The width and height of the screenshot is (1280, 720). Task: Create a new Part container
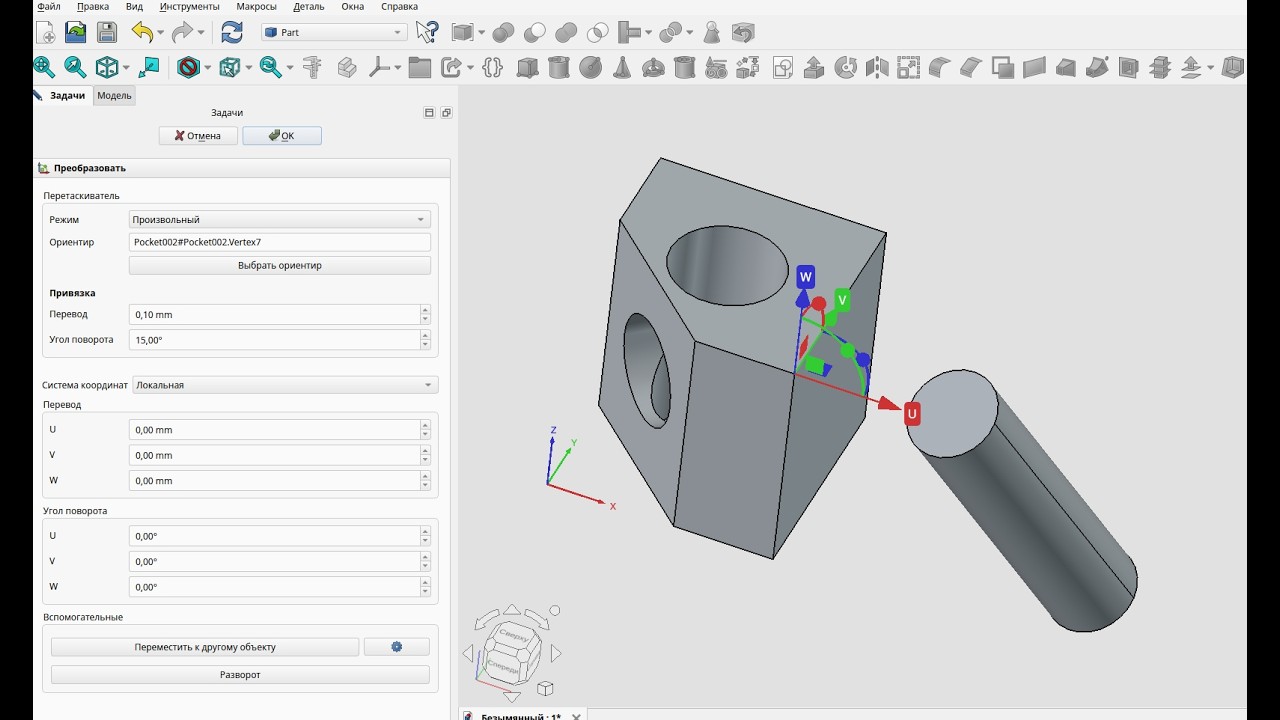[x=347, y=67]
